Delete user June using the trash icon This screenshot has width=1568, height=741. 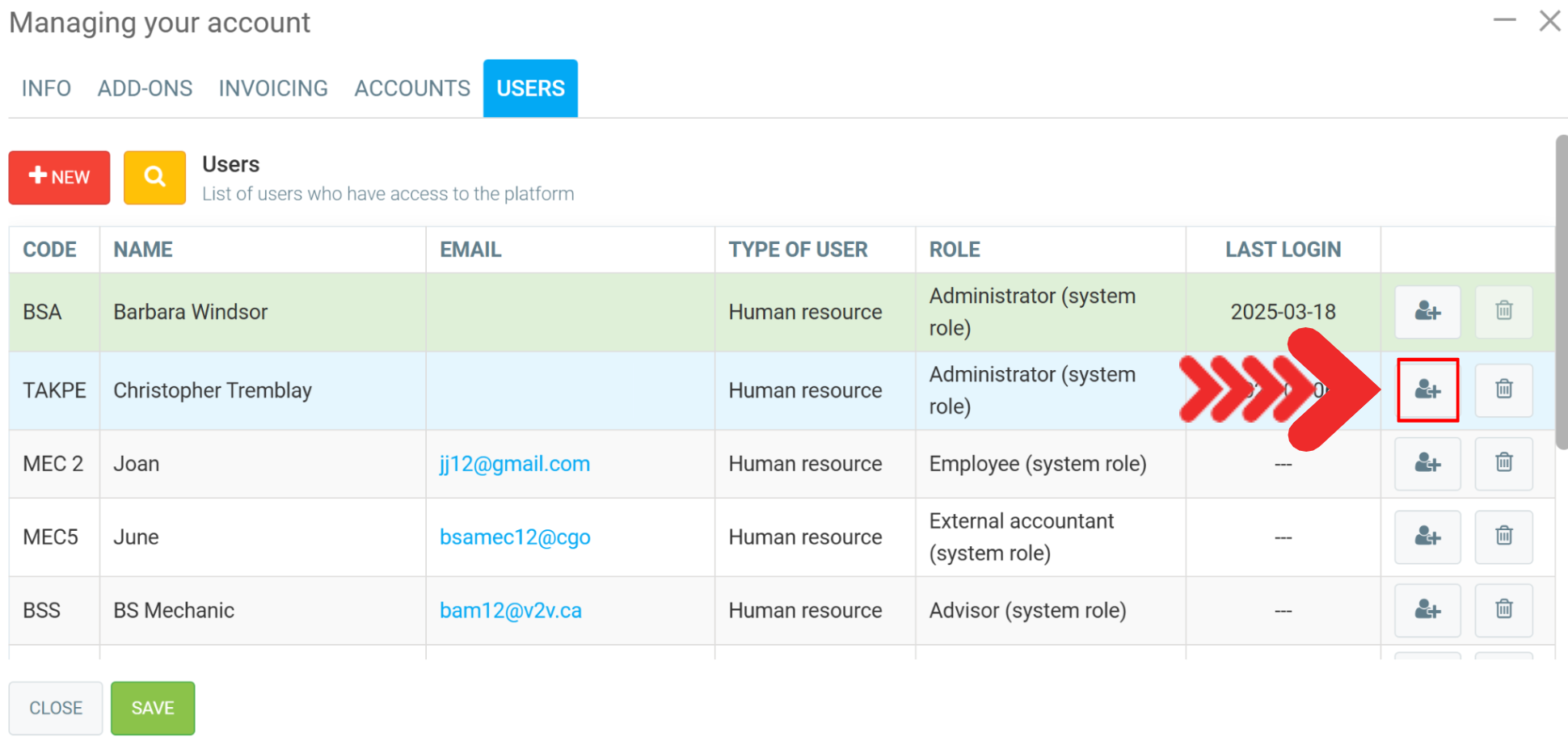click(1503, 537)
